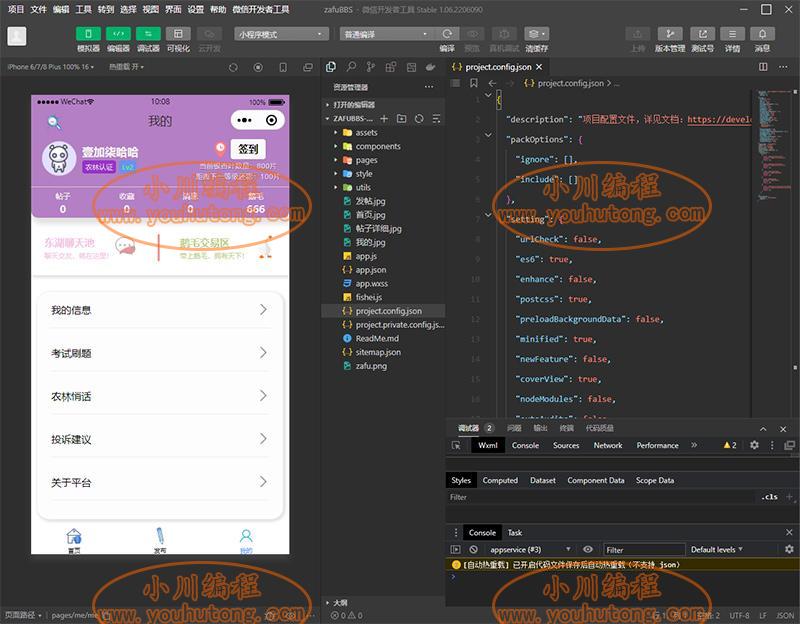Open version management in toolbar
Viewport: 800px width, 624px height.
[x=670, y=34]
